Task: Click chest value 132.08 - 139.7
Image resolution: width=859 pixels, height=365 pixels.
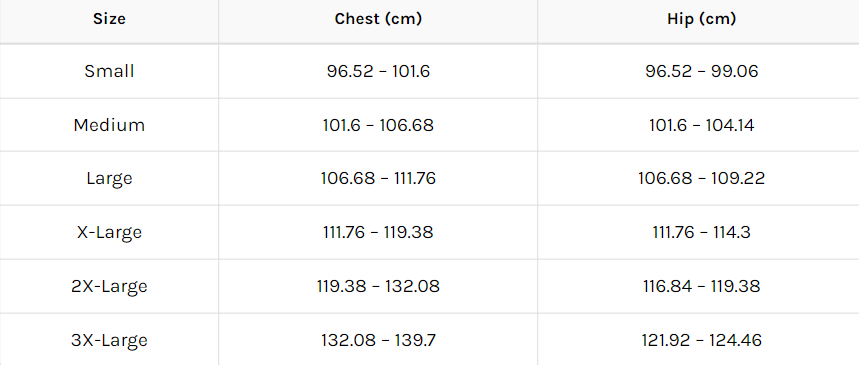Action: click(378, 340)
